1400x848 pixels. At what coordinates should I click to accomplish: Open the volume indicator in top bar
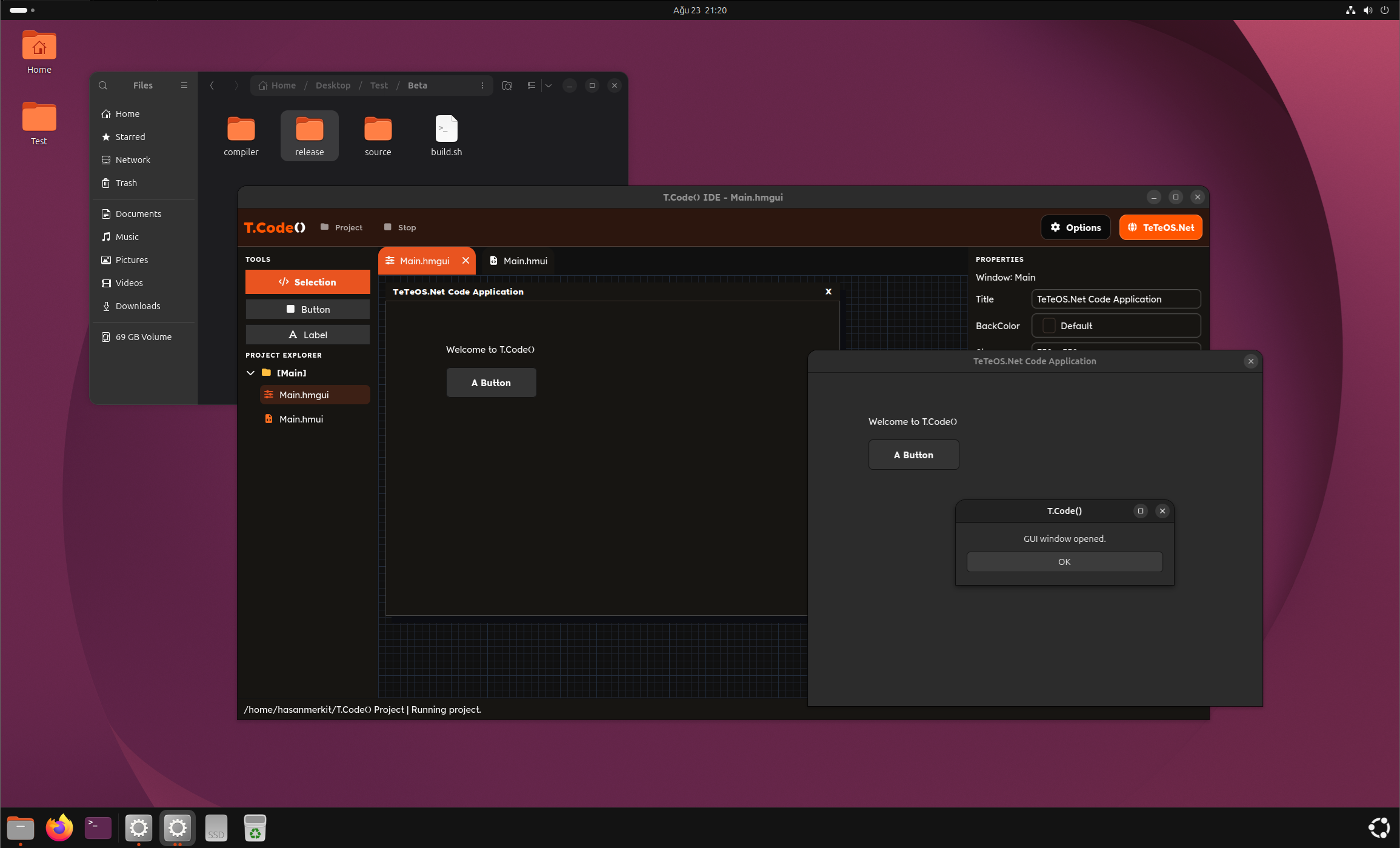[1368, 10]
